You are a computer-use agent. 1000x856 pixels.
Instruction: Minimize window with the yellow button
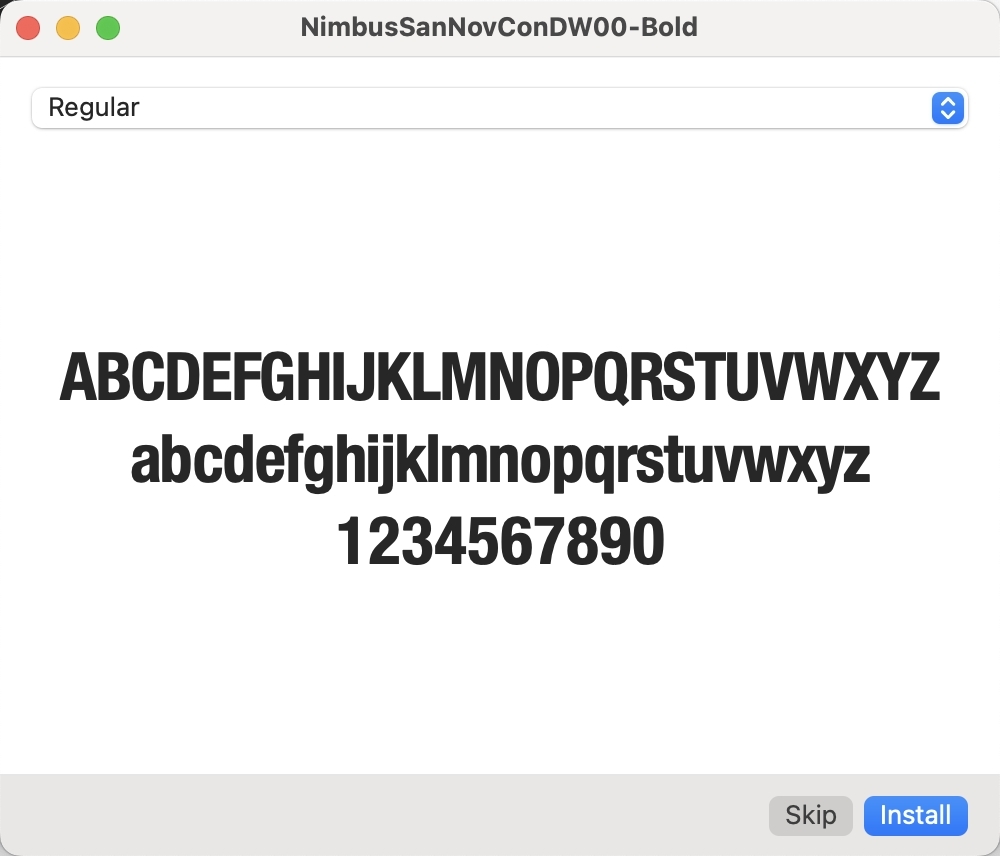68,28
